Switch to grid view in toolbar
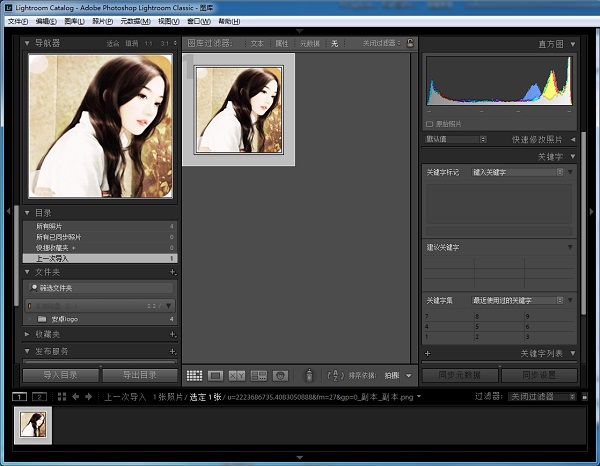The image size is (600, 466). point(194,375)
